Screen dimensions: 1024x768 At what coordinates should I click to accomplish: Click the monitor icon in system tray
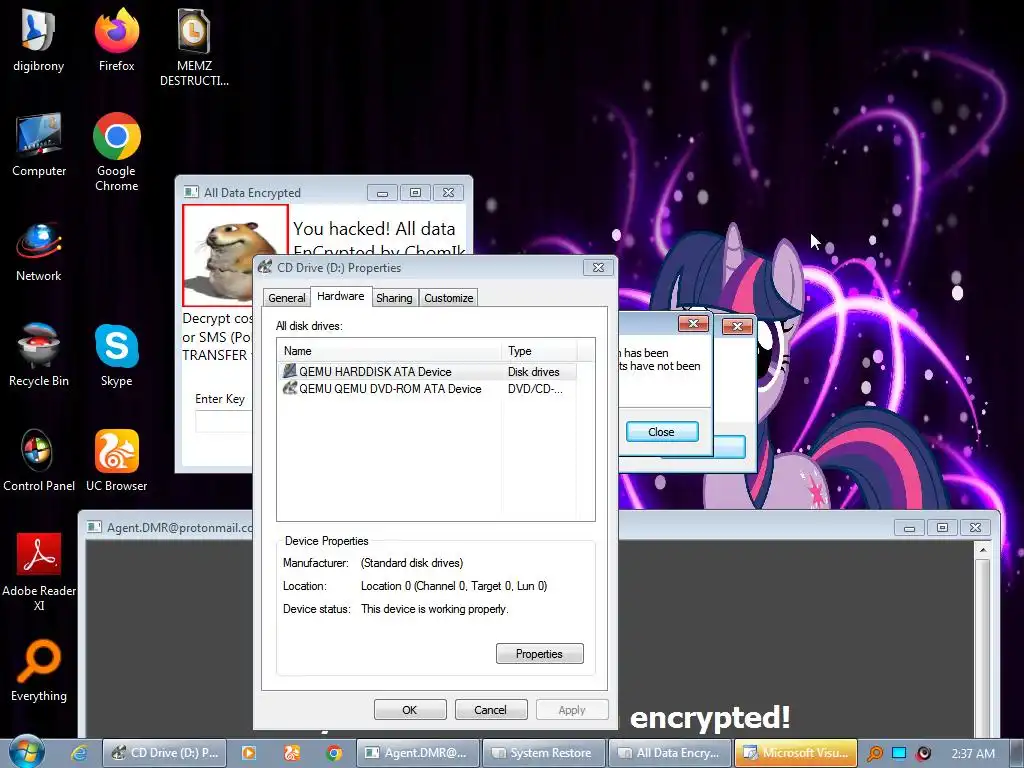pos(899,753)
